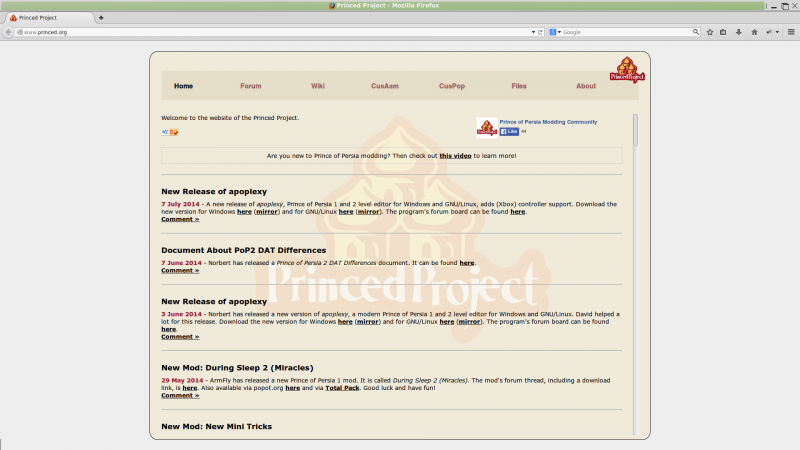Click the page content scrollbar thumb
The width and height of the screenshot is (800, 450).
(635, 130)
